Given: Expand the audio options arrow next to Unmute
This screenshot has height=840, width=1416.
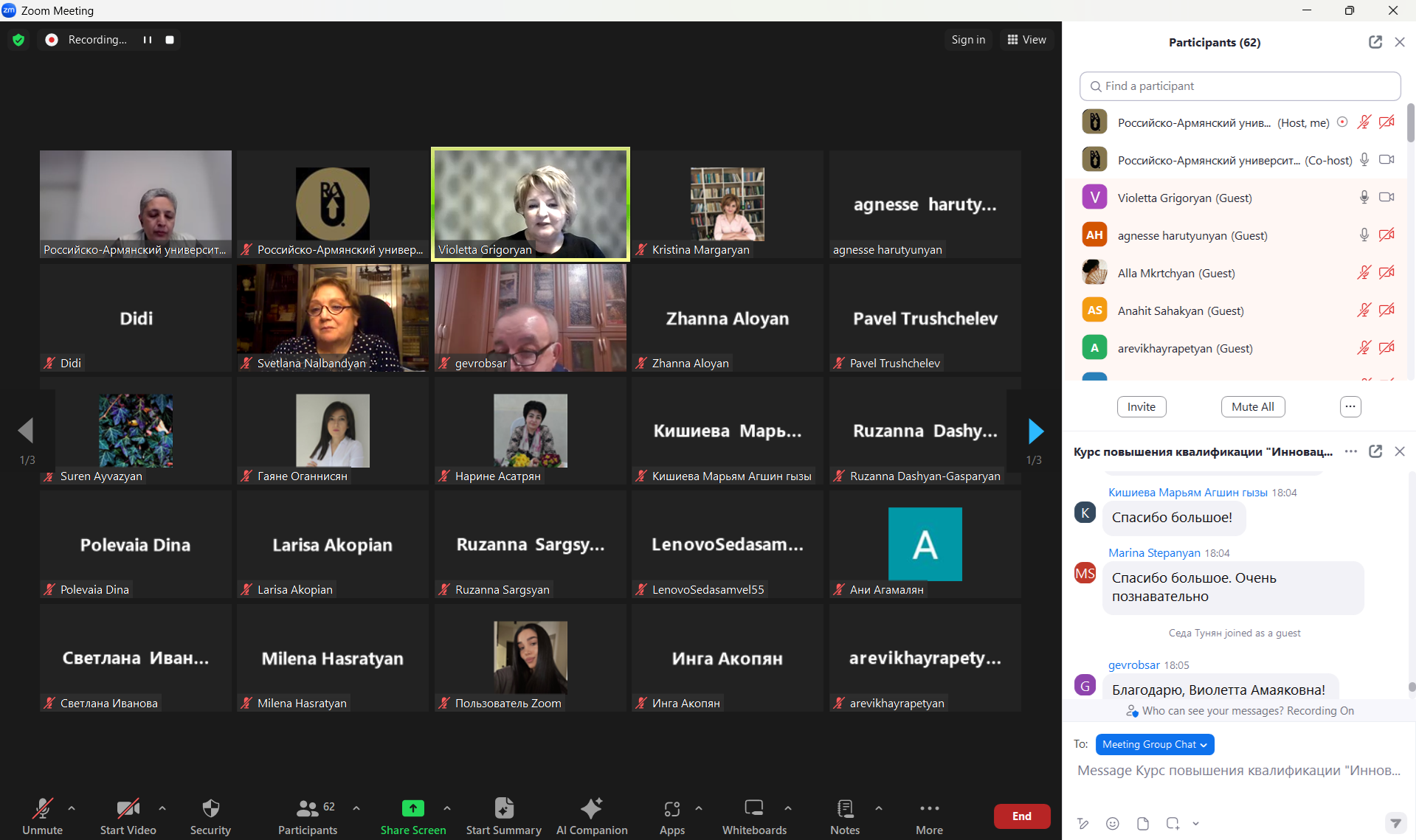Looking at the screenshot, I should point(72,808).
